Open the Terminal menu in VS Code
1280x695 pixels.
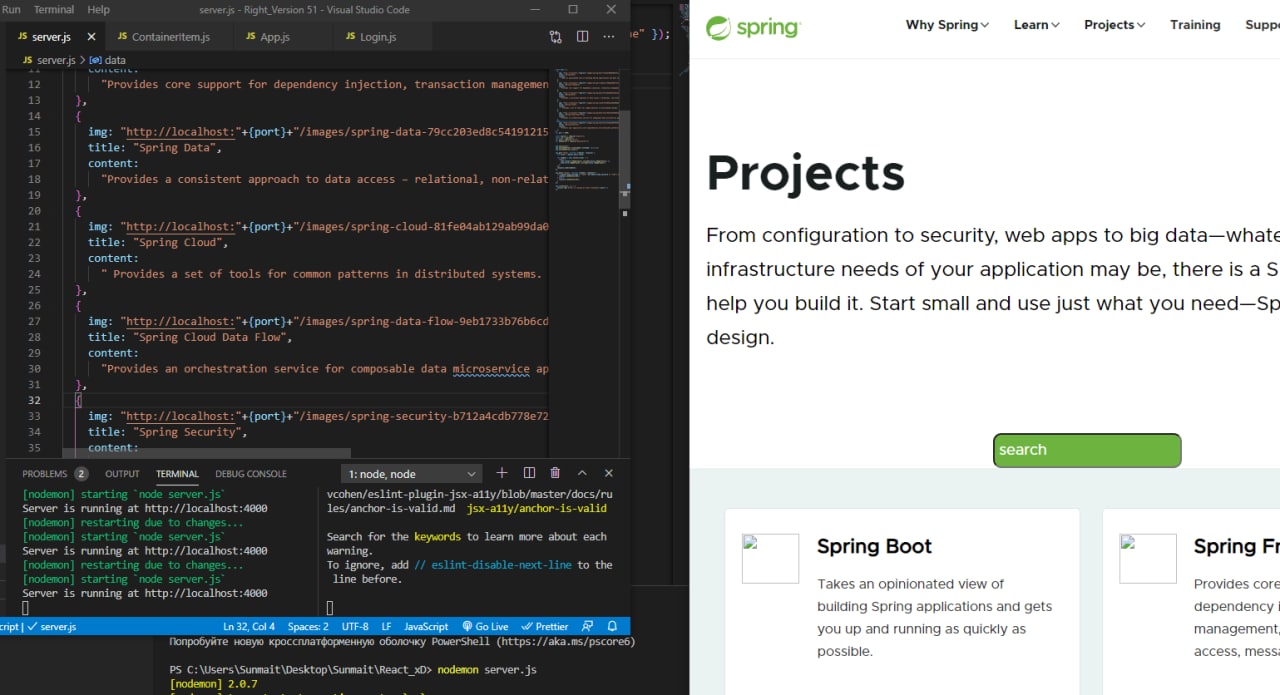54,9
